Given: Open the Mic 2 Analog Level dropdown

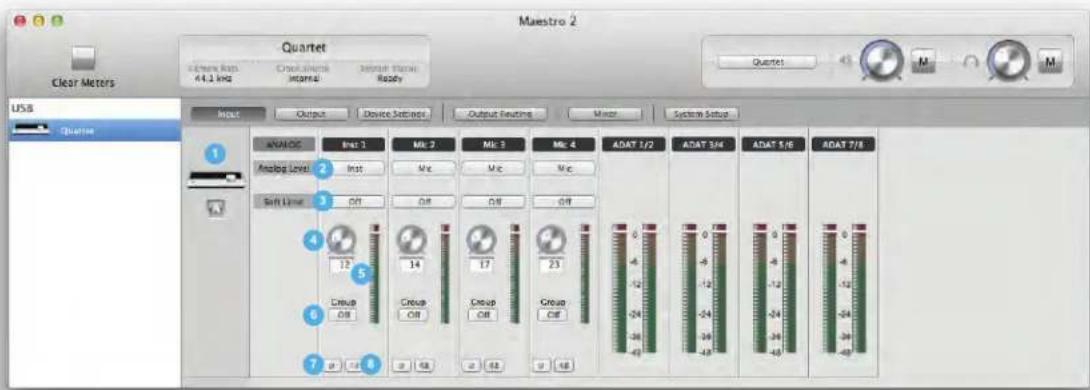Looking at the screenshot, I should [423, 168].
